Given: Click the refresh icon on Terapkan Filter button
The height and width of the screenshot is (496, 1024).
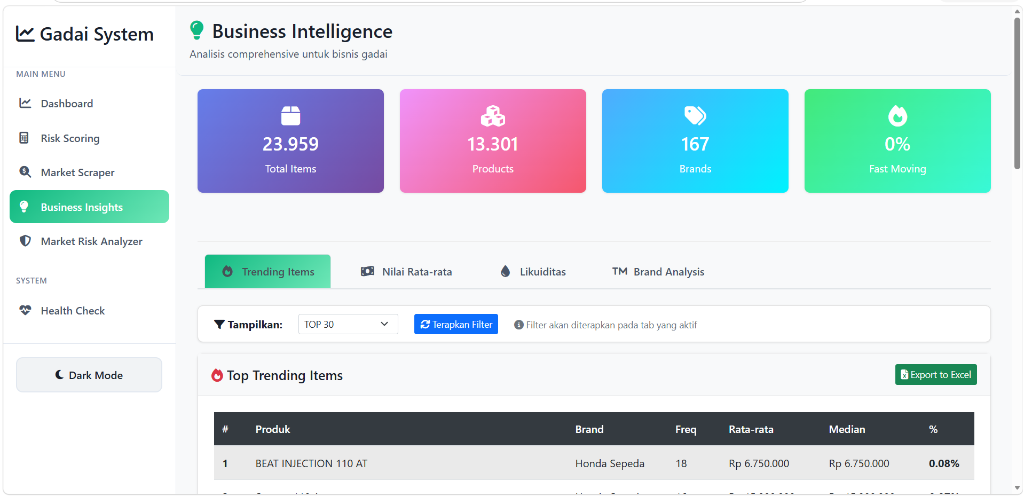Looking at the screenshot, I should (425, 324).
